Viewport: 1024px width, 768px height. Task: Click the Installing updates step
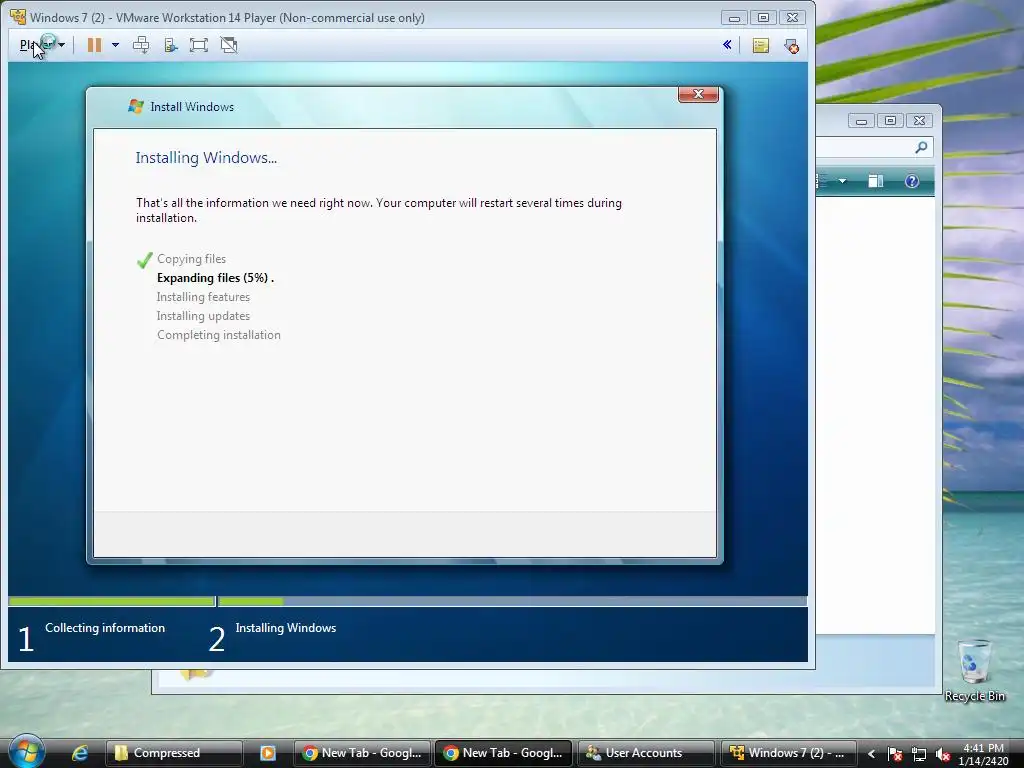click(x=203, y=315)
